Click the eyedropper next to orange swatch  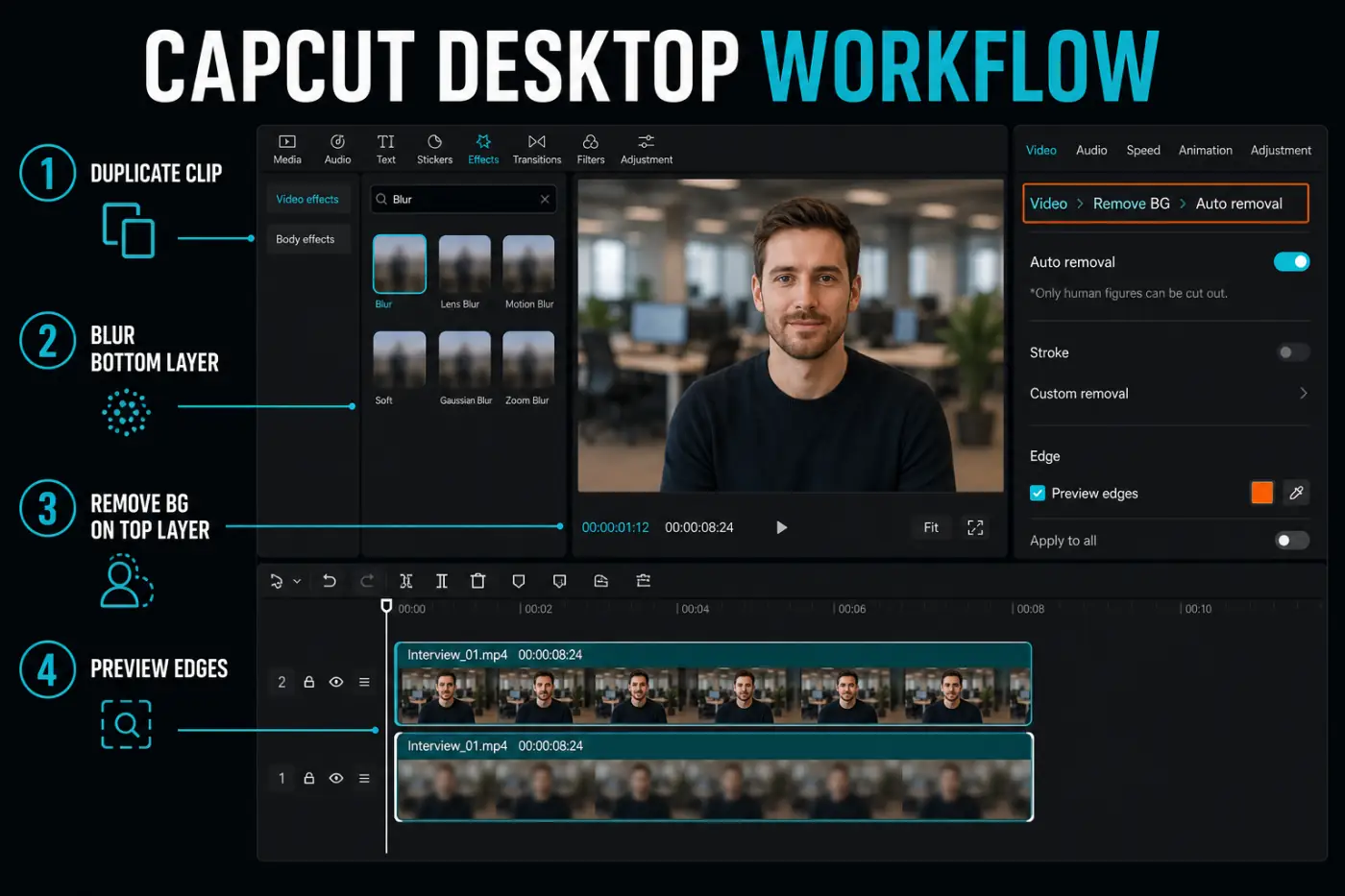coord(1296,493)
